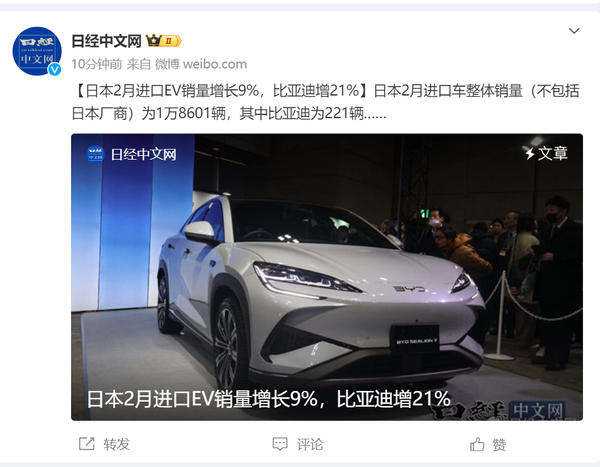Click the 评论 label text

point(310,444)
